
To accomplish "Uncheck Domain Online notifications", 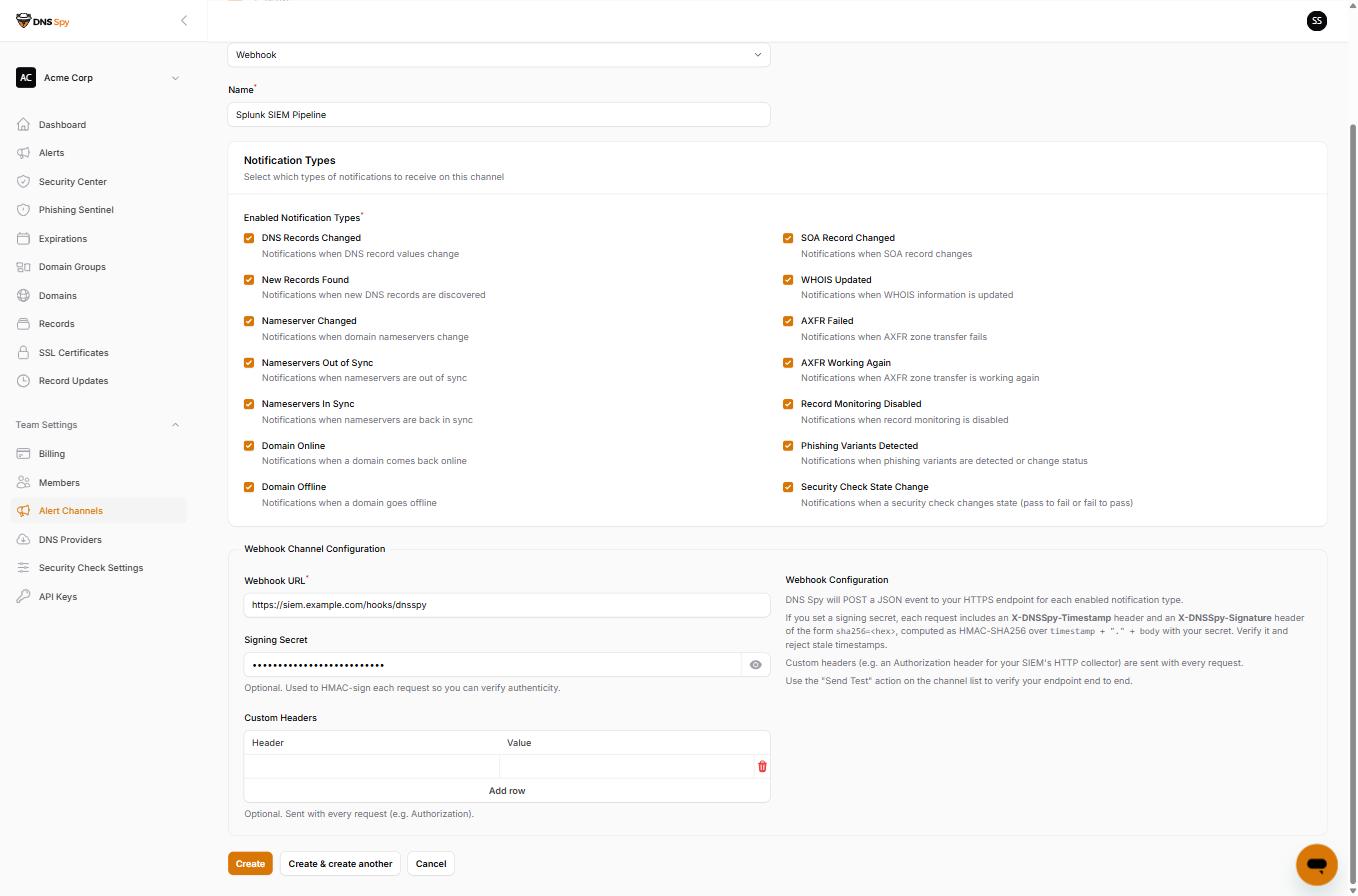I will point(249,446).
